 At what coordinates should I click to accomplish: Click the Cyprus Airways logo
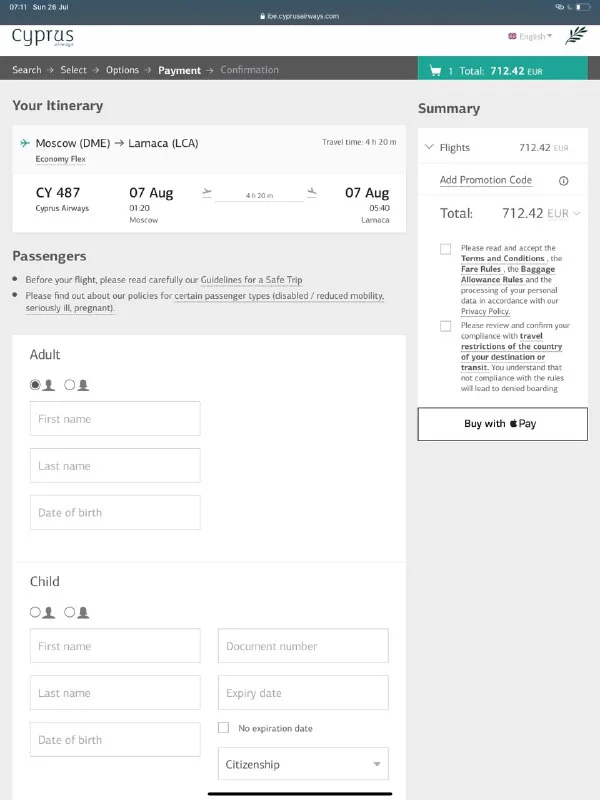(42, 38)
